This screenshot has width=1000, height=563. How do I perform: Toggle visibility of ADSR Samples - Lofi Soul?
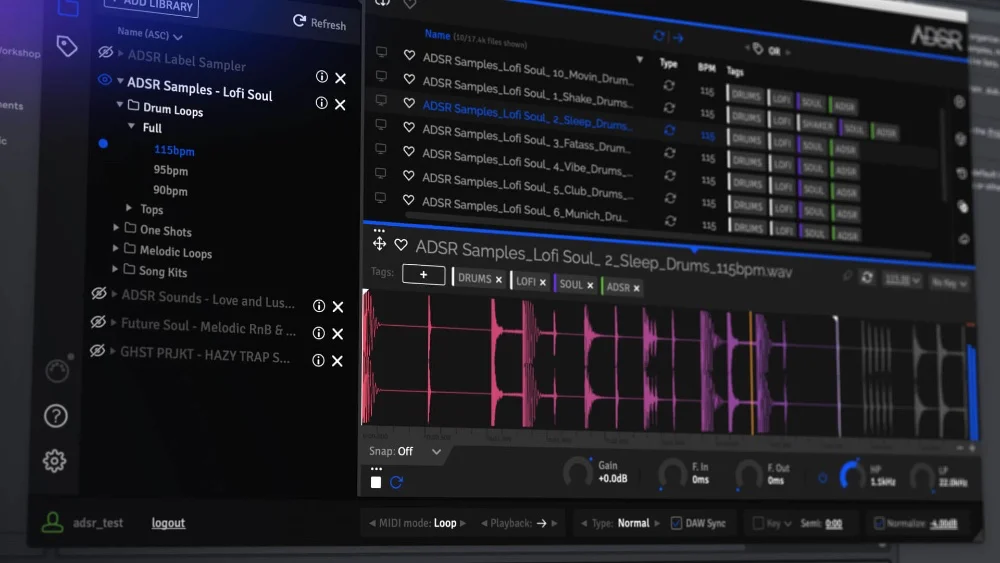point(105,80)
